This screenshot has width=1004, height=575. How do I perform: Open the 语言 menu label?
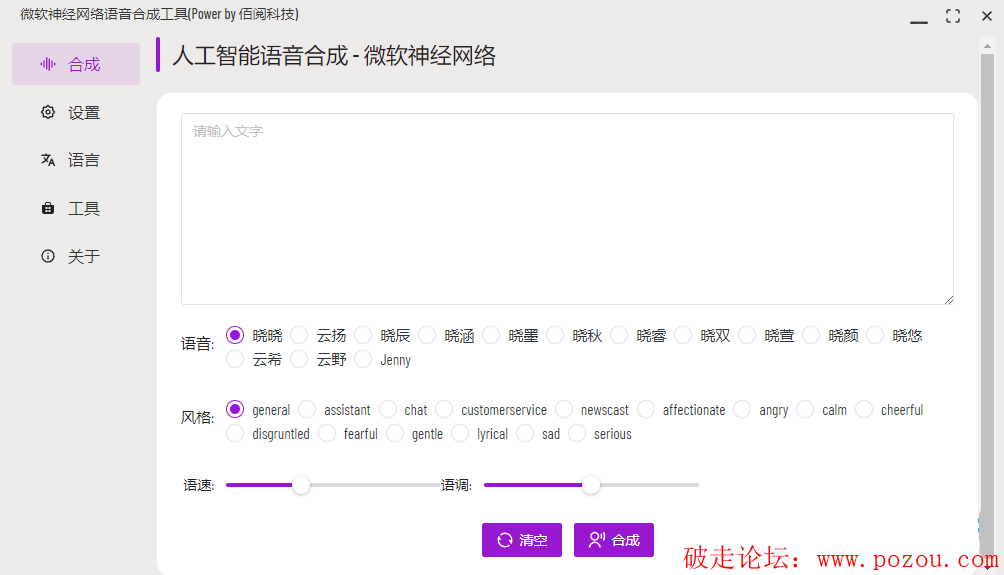[x=84, y=160]
